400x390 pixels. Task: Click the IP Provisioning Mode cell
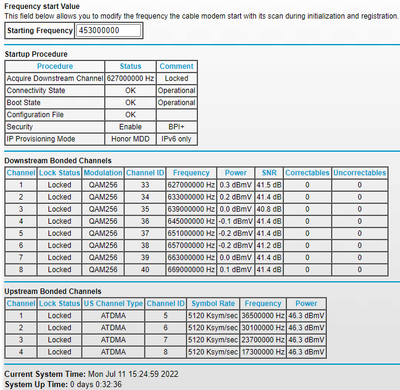[x=55, y=139]
